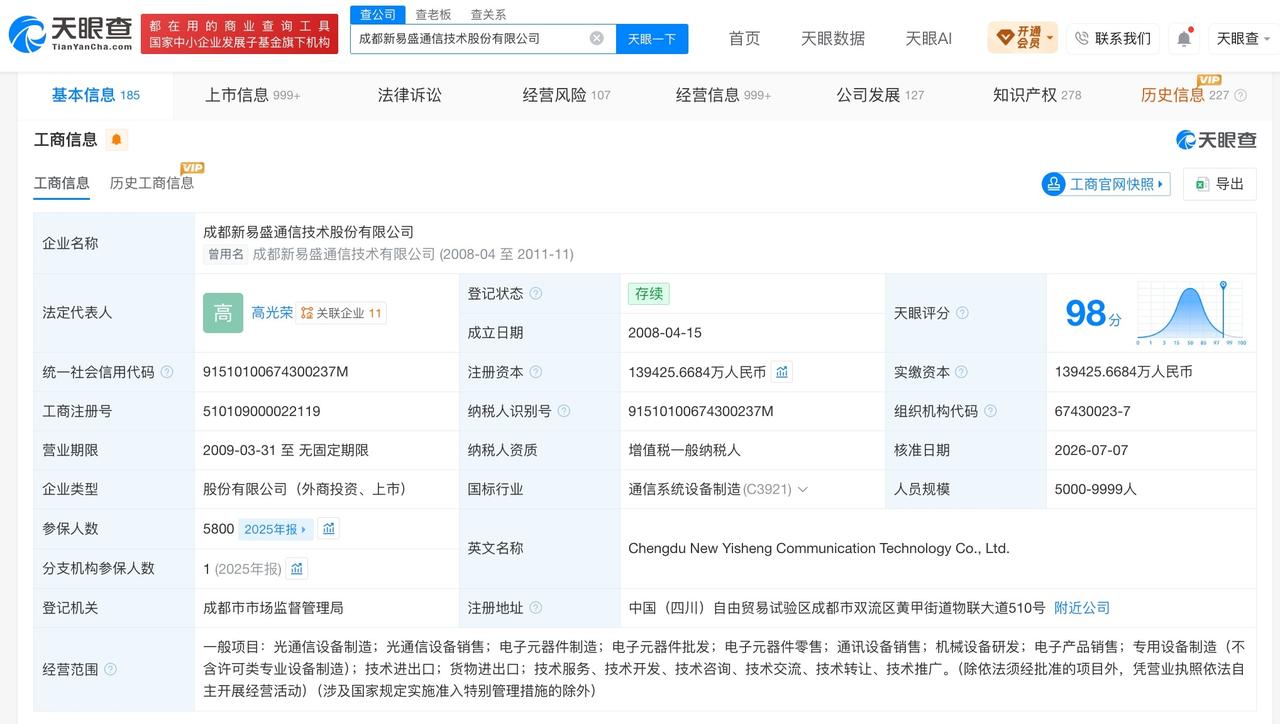The width and height of the screenshot is (1280, 724).
Task: Switch to 查公司 search tab
Action: 378,15
